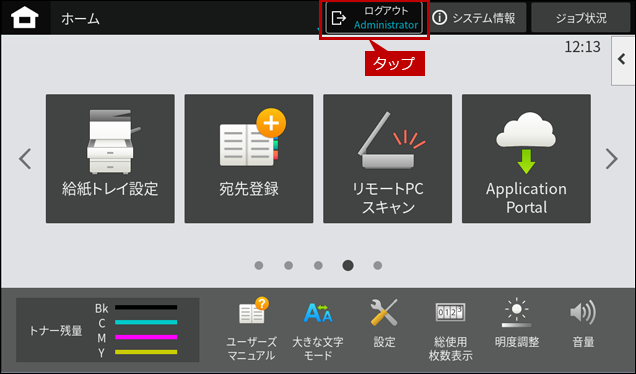Screen dimensions: 636x374
Task: Open システム情報 system information
Action: tap(477, 18)
